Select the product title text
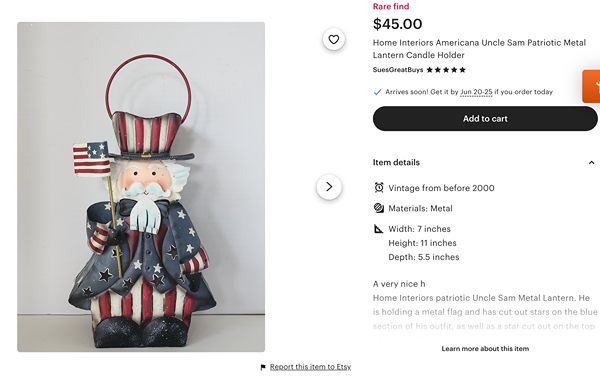 point(479,49)
